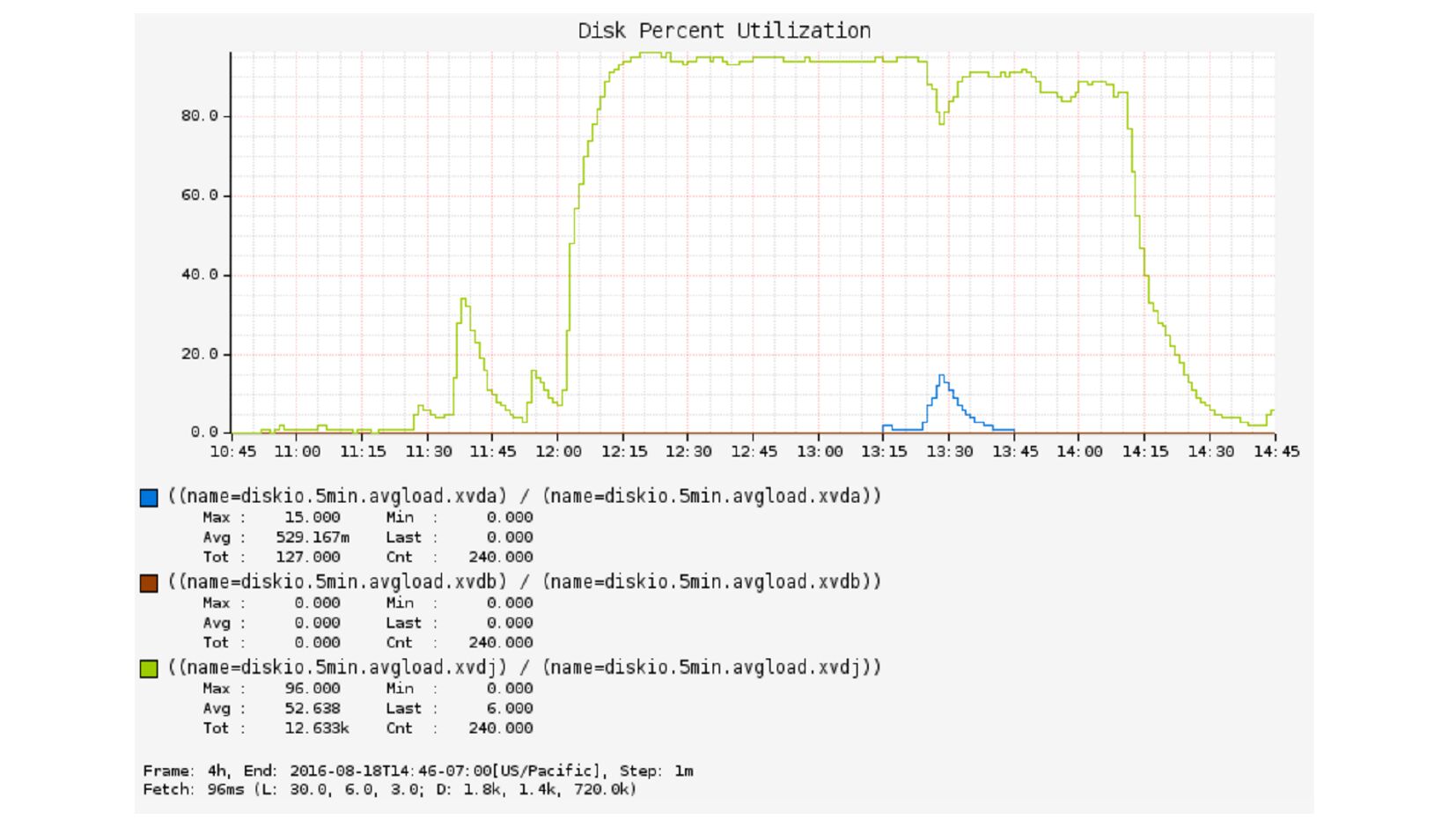Click the green xvdj legend color swatch
Viewport: 1456px width, 820px height.
(149, 669)
